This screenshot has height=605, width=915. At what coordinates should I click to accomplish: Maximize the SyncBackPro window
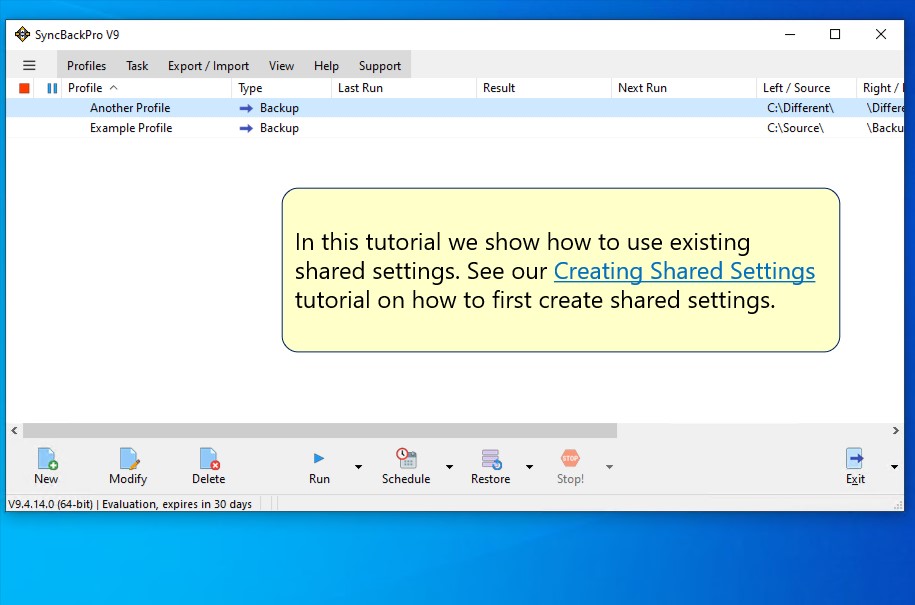[x=835, y=34]
